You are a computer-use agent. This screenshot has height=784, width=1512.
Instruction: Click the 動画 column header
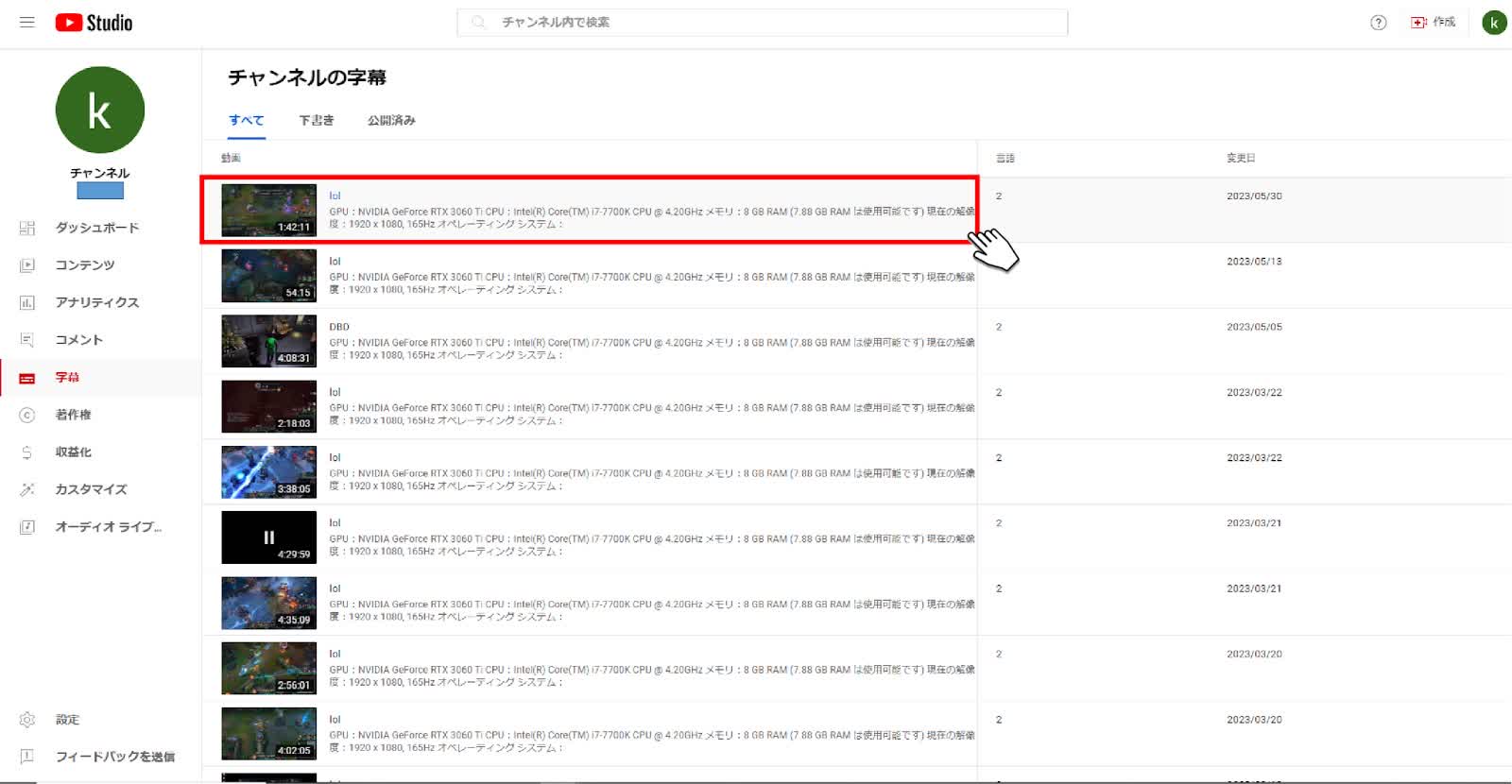pyautogui.click(x=231, y=158)
